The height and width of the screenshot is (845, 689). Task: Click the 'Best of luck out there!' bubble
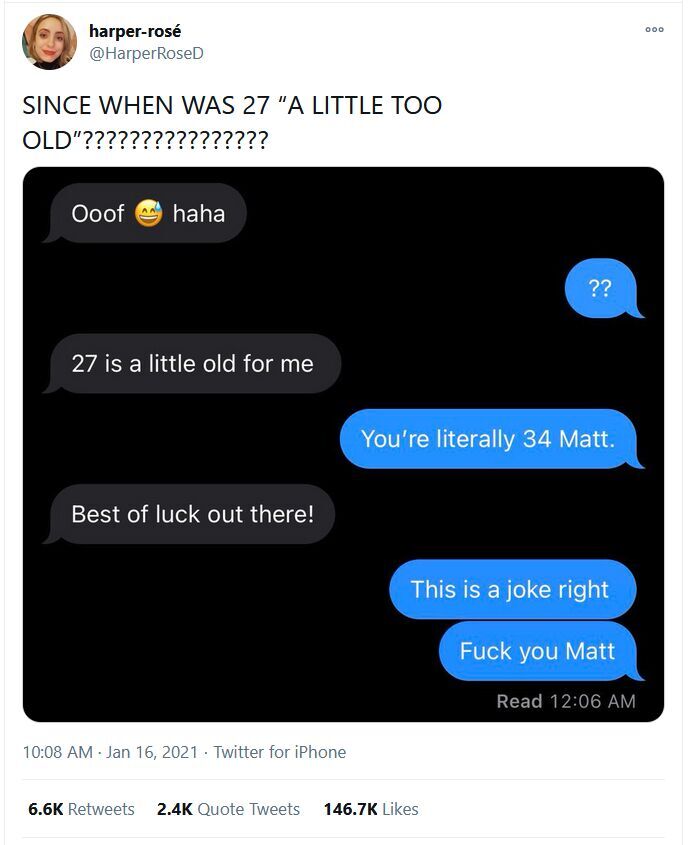tap(189, 514)
